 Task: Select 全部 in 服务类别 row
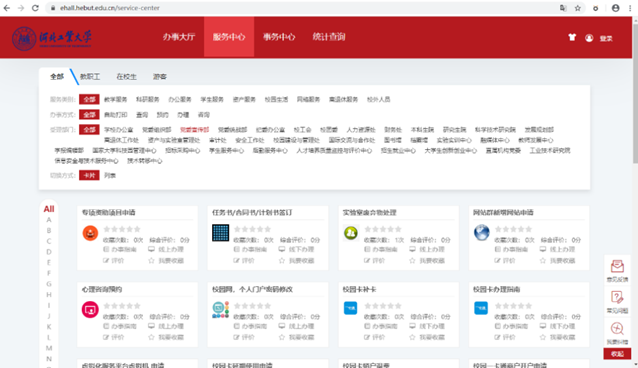click(x=89, y=99)
